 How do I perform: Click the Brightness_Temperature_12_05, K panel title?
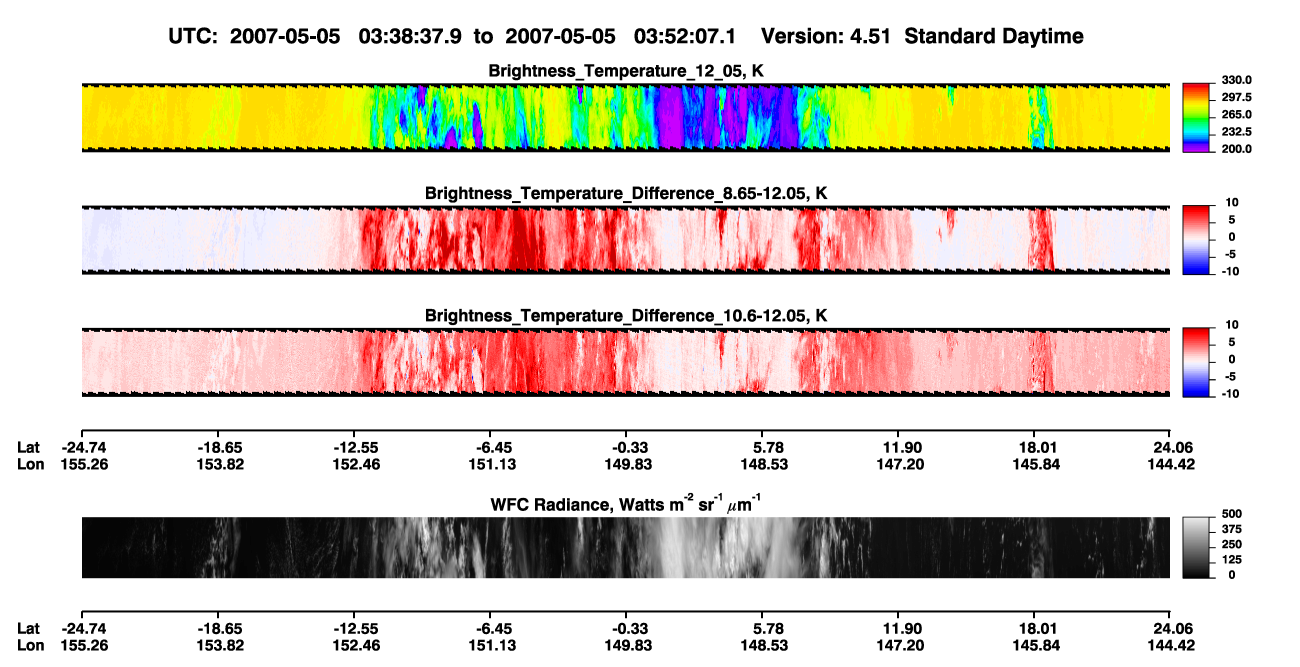[x=626, y=71]
